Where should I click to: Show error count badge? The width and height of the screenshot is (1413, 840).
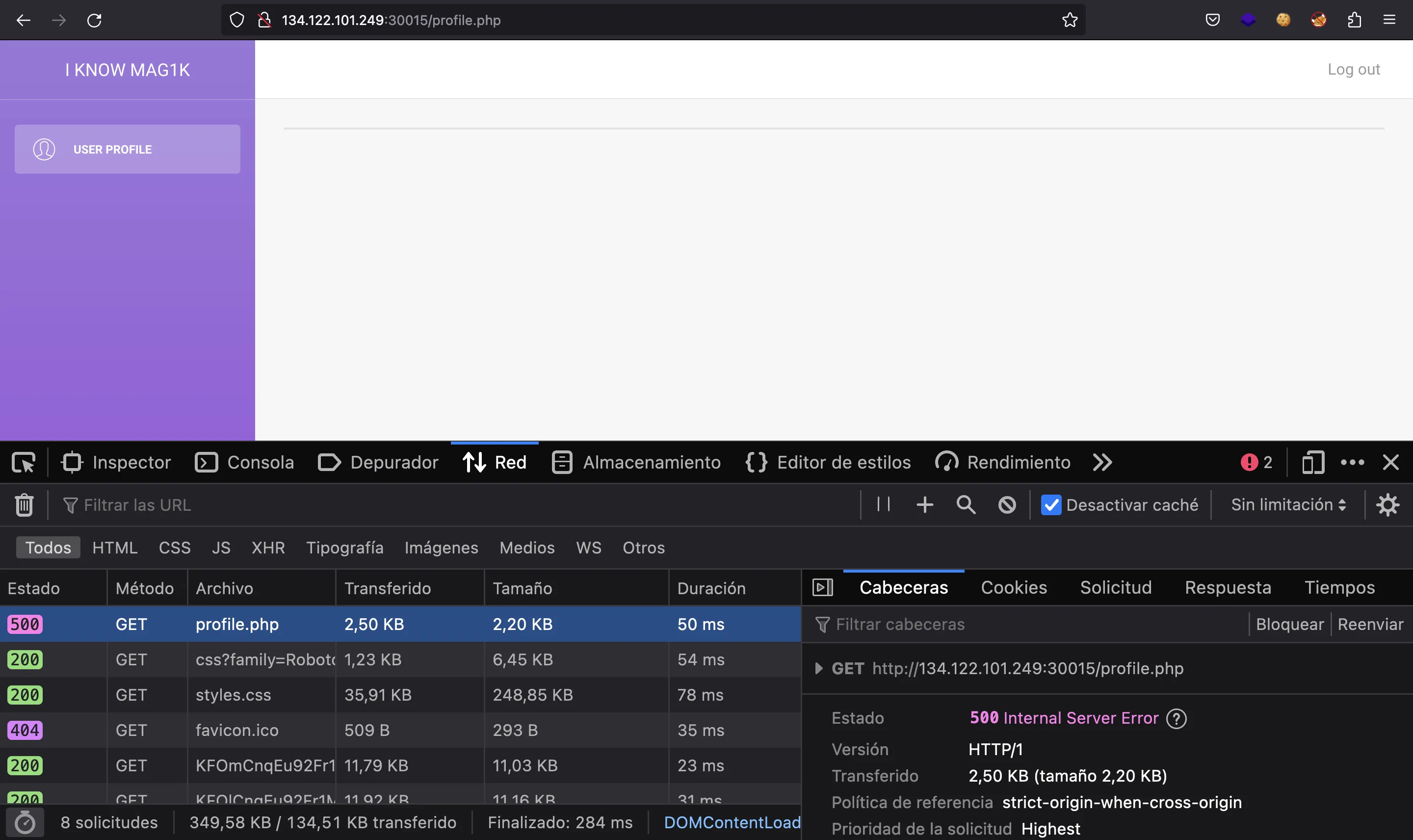pyautogui.click(x=1256, y=463)
